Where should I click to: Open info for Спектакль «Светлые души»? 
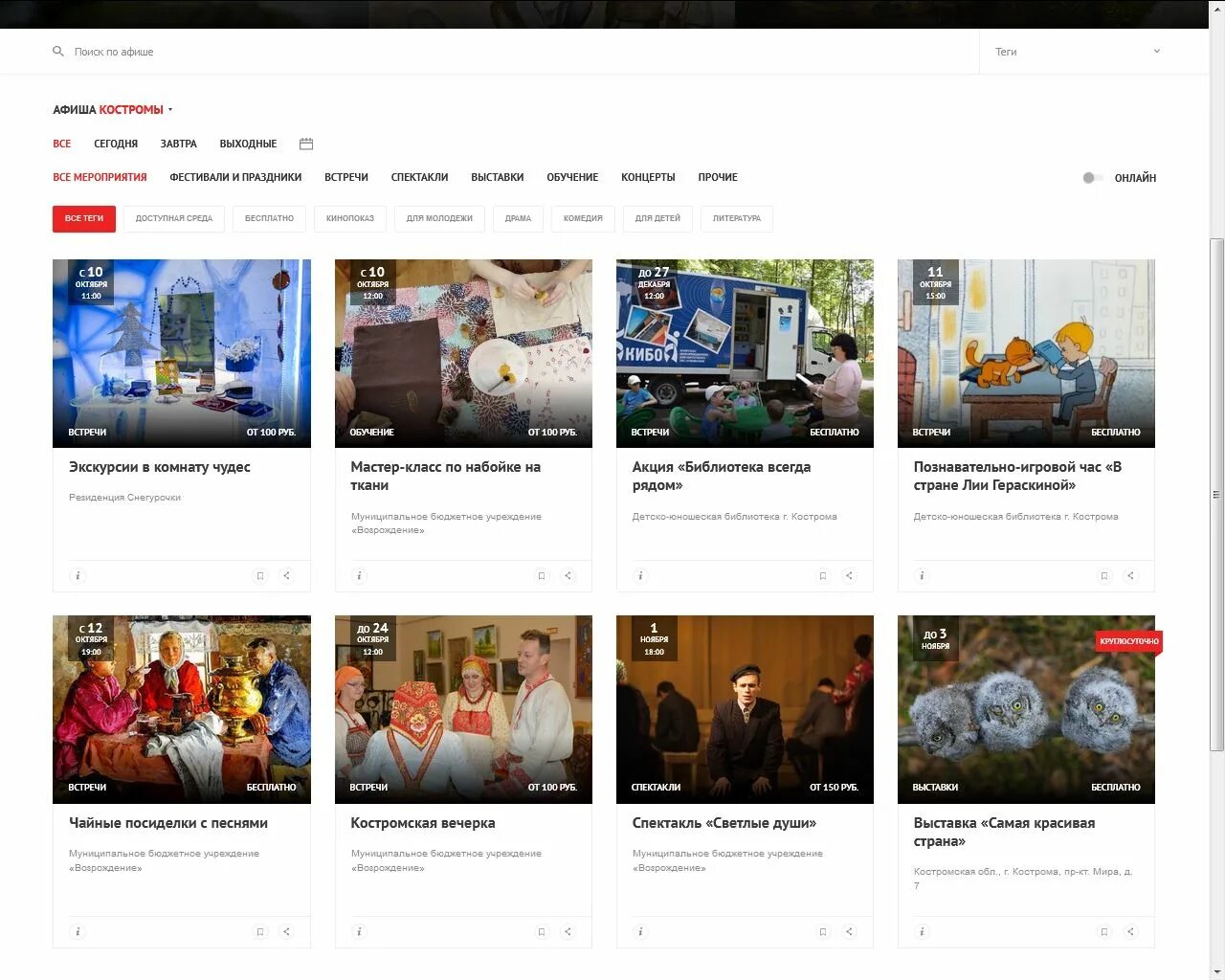(x=641, y=932)
